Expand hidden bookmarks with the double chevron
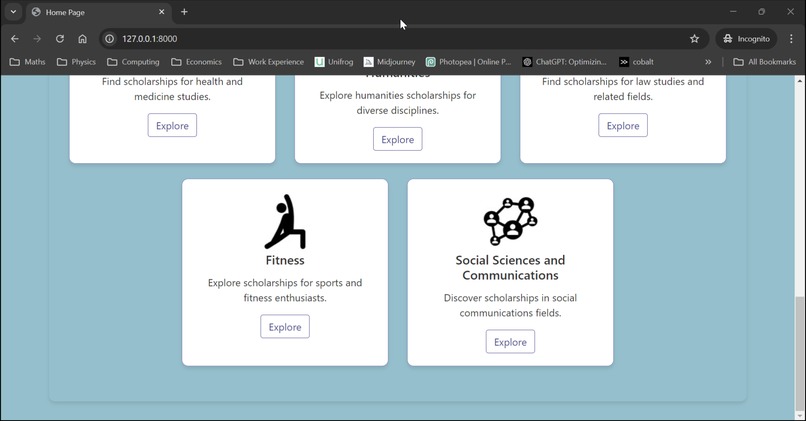Viewport: 806px width, 421px height. [708, 62]
